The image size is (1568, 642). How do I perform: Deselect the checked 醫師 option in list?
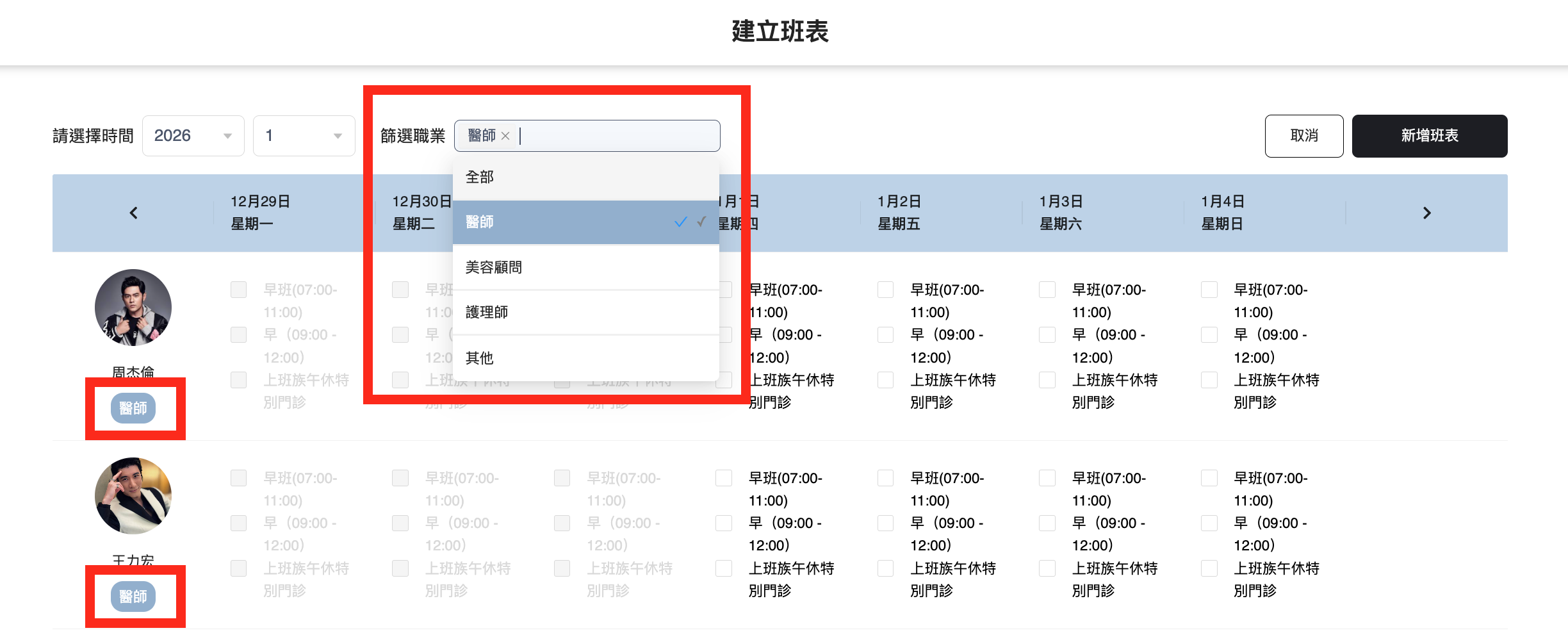pyautogui.click(x=585, y=222)
